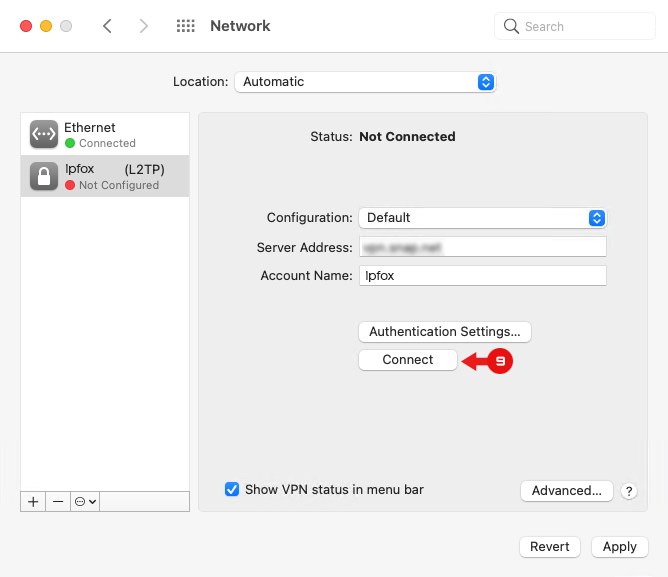The height and width of the screenshot is (577, 668).
Task: Open the Configuration dropdown
Action: coord(483,218)
